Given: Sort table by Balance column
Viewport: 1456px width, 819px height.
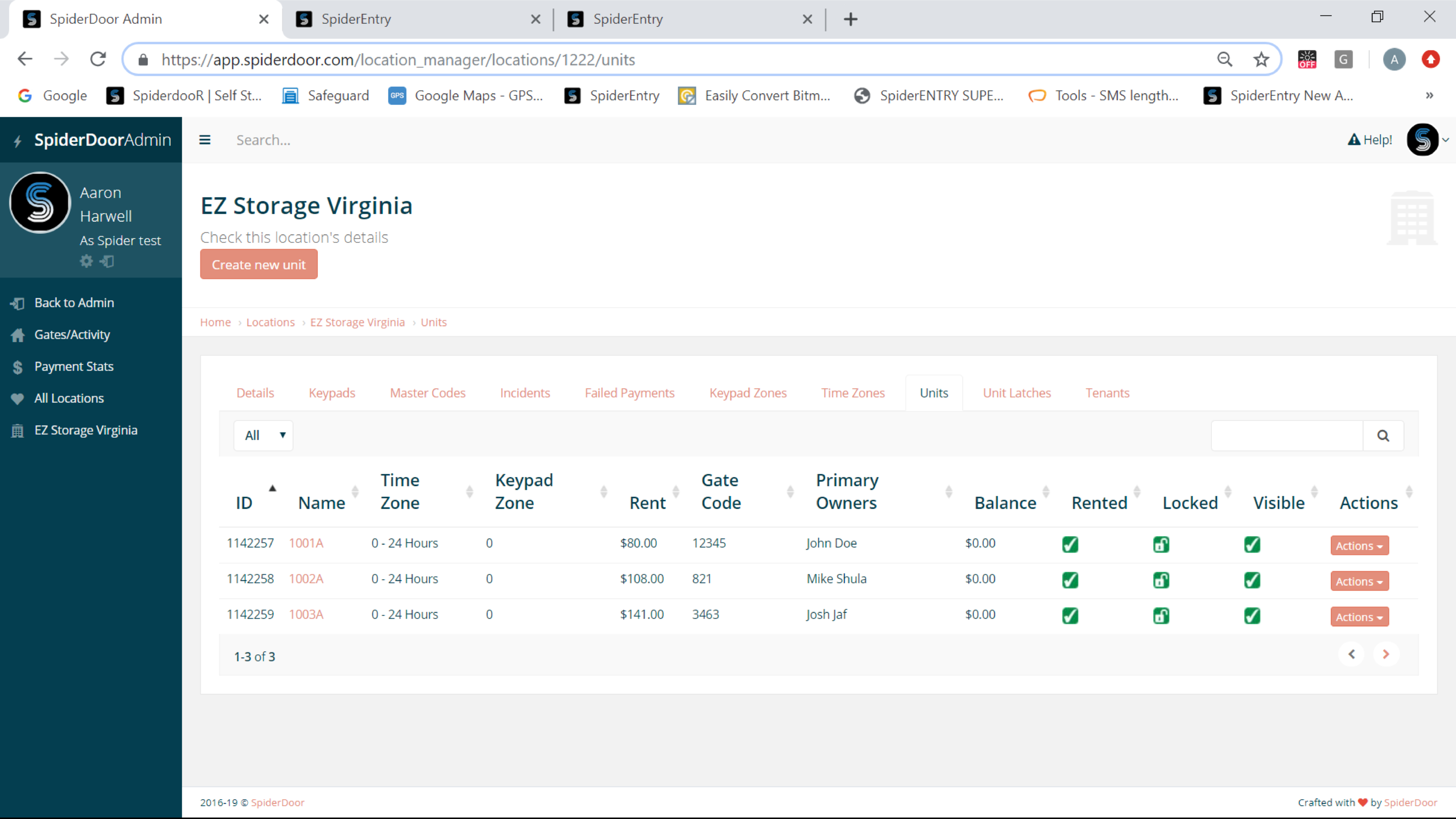Looking at the screenshot, I should pyautogui.click(x=1005, y=503).
